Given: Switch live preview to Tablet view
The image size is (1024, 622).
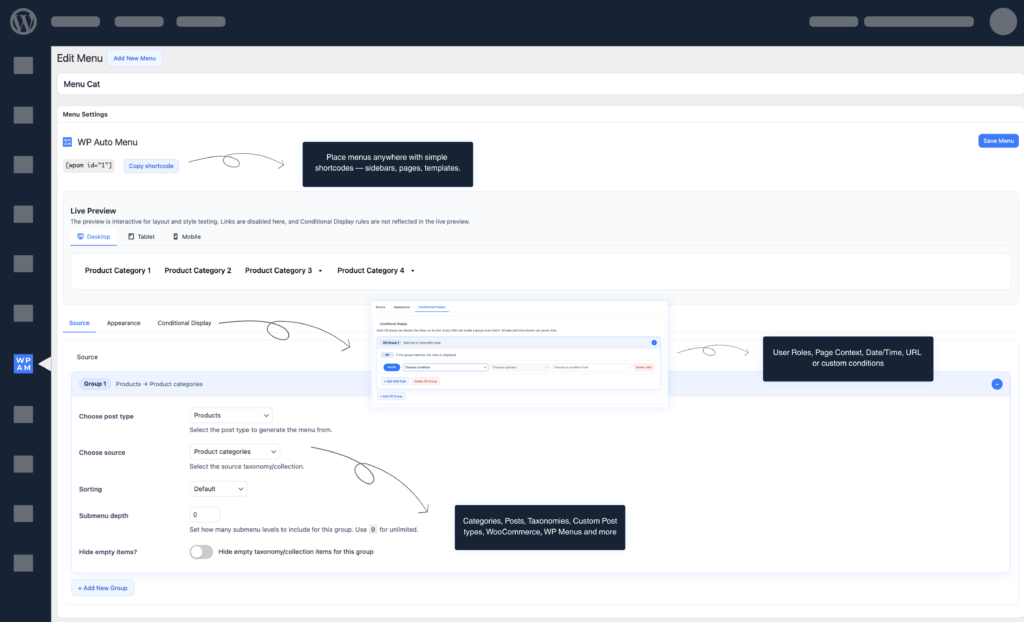Looking at the screenshot, I should click(x=141, y=237).
